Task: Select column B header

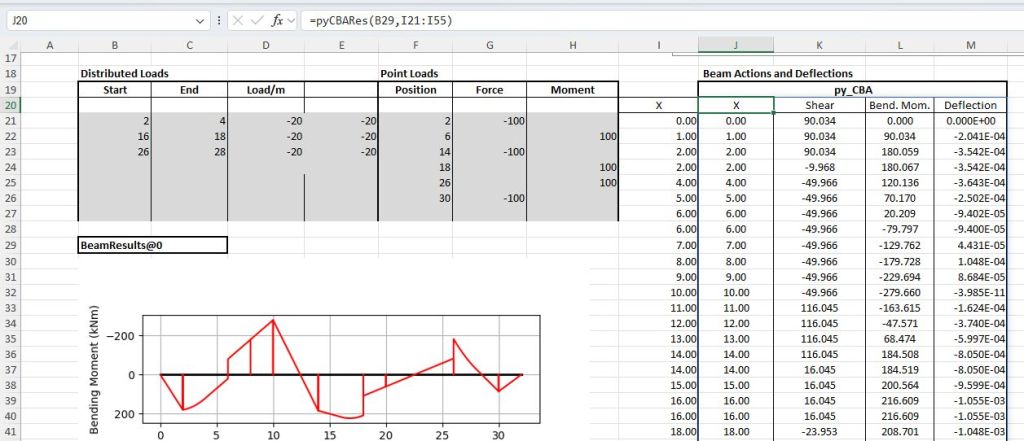Action: 114,45
